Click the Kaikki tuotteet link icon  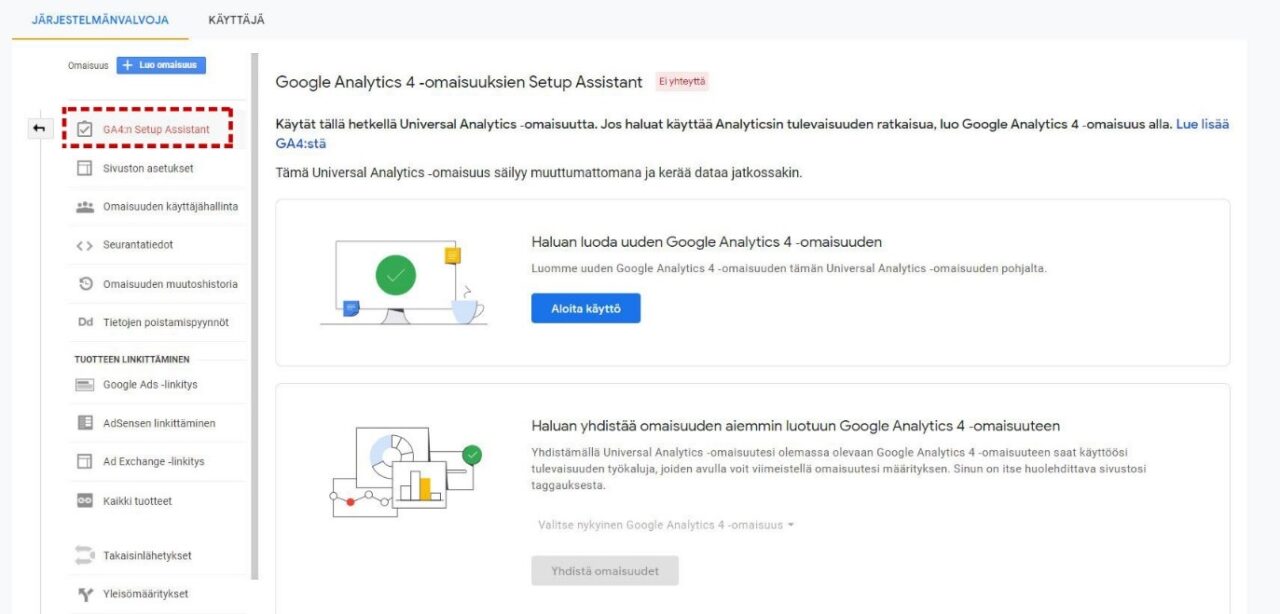(85, 501)
